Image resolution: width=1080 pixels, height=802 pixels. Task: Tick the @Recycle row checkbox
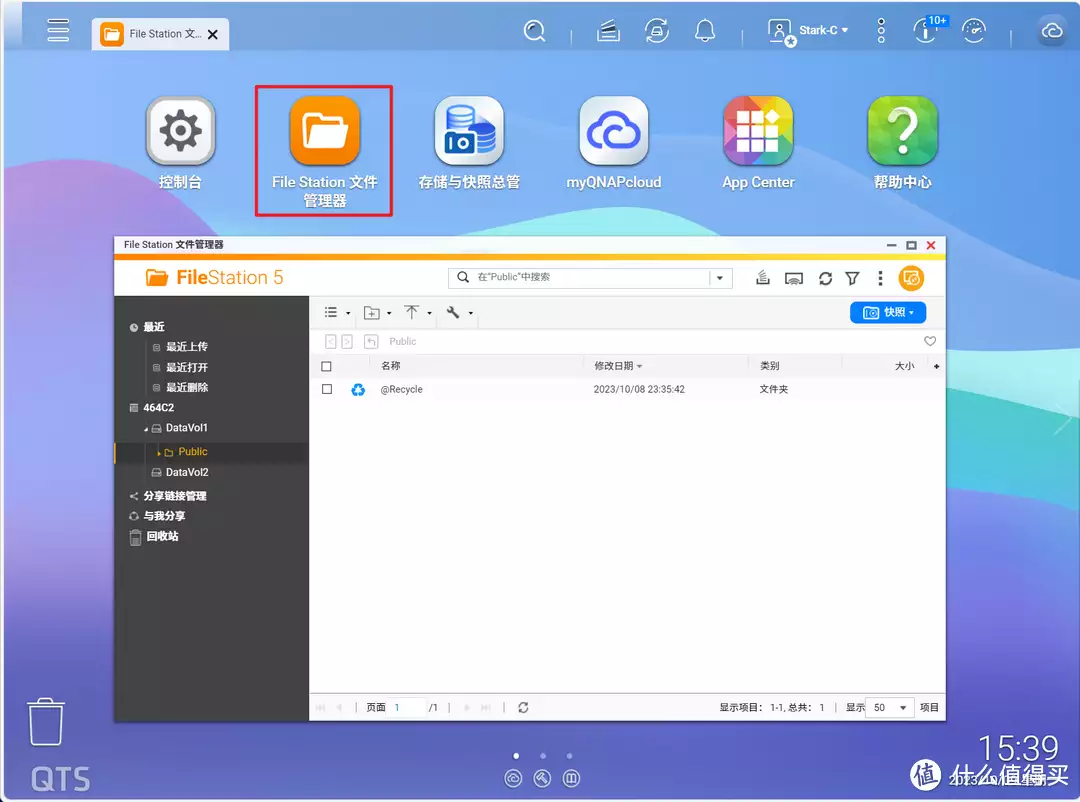point(326,389)
